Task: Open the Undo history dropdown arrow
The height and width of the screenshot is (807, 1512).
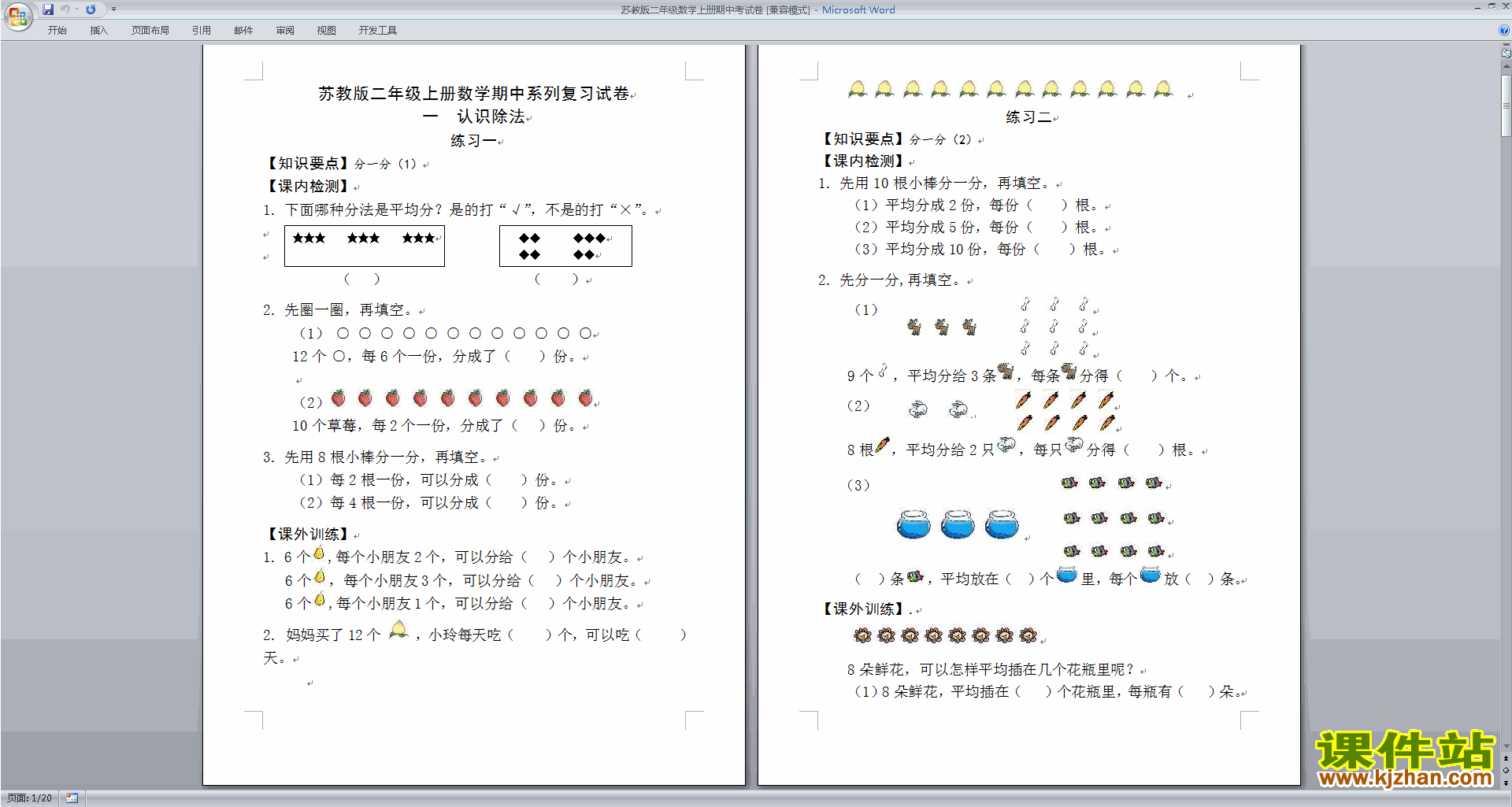Action: [76, 9]
